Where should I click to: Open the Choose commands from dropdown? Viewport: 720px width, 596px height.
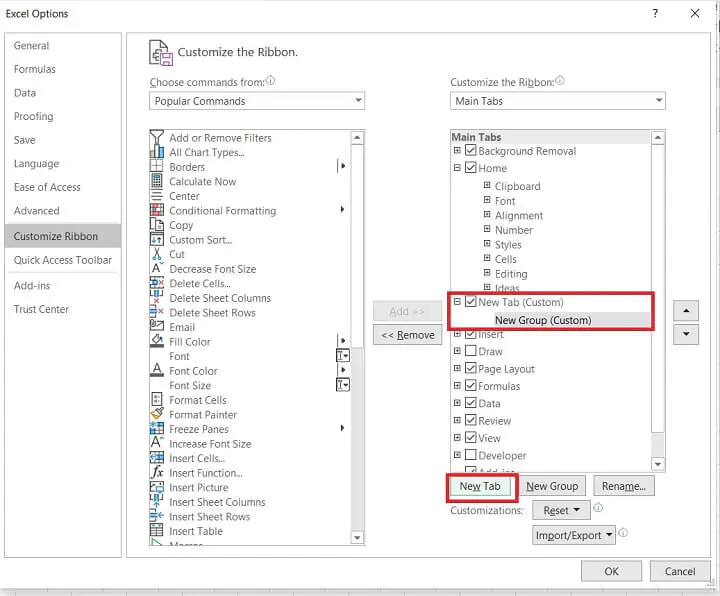[257, 101]
